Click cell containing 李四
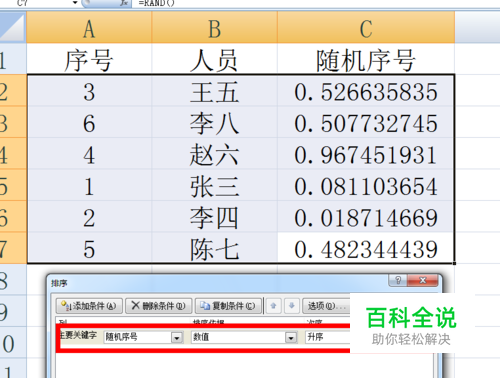The width and height of the screenshot is (500, 378). tap(214, 216)
